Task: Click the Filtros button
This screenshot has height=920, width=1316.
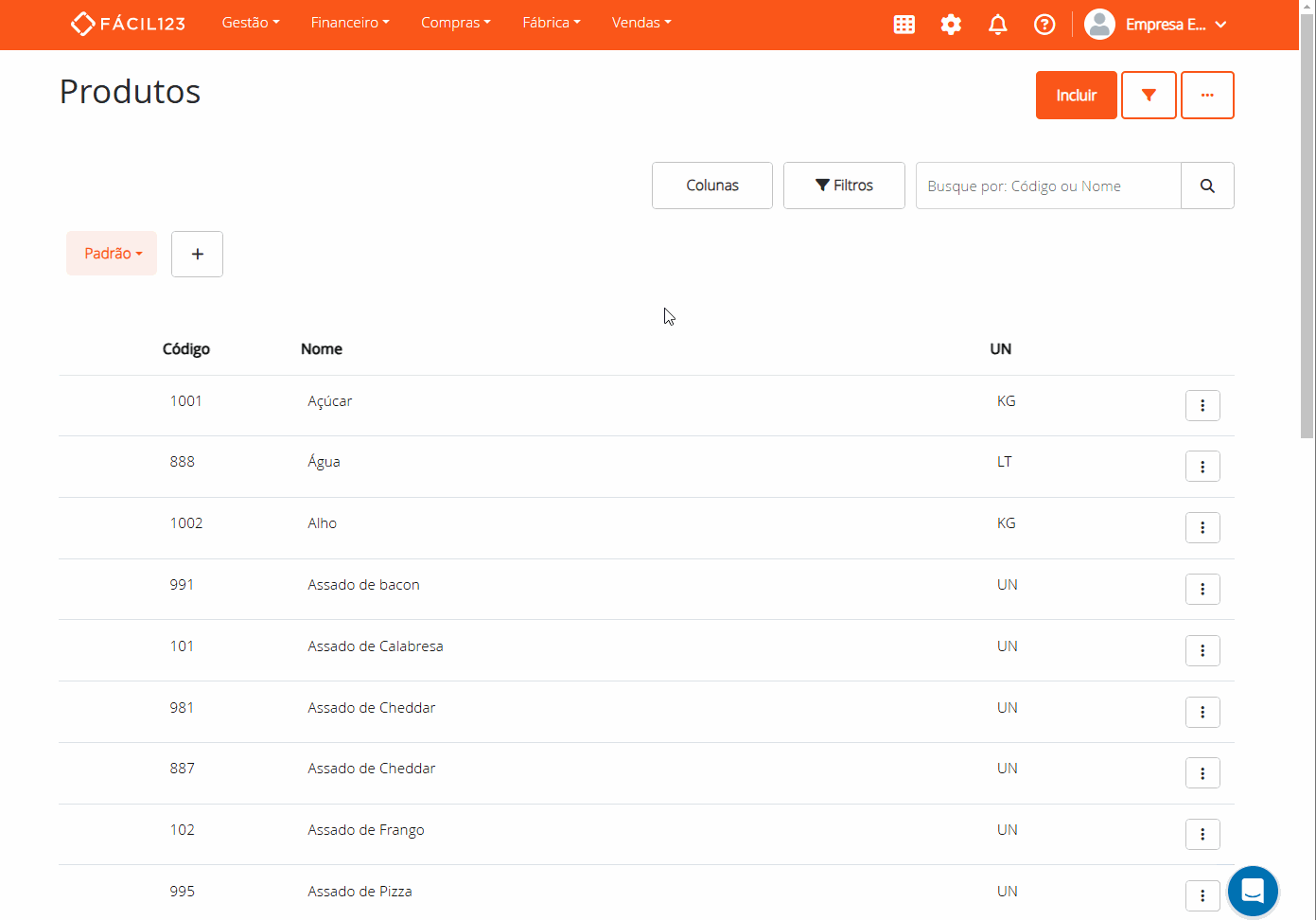Action: pyautogui.click(x=844, y=186)
